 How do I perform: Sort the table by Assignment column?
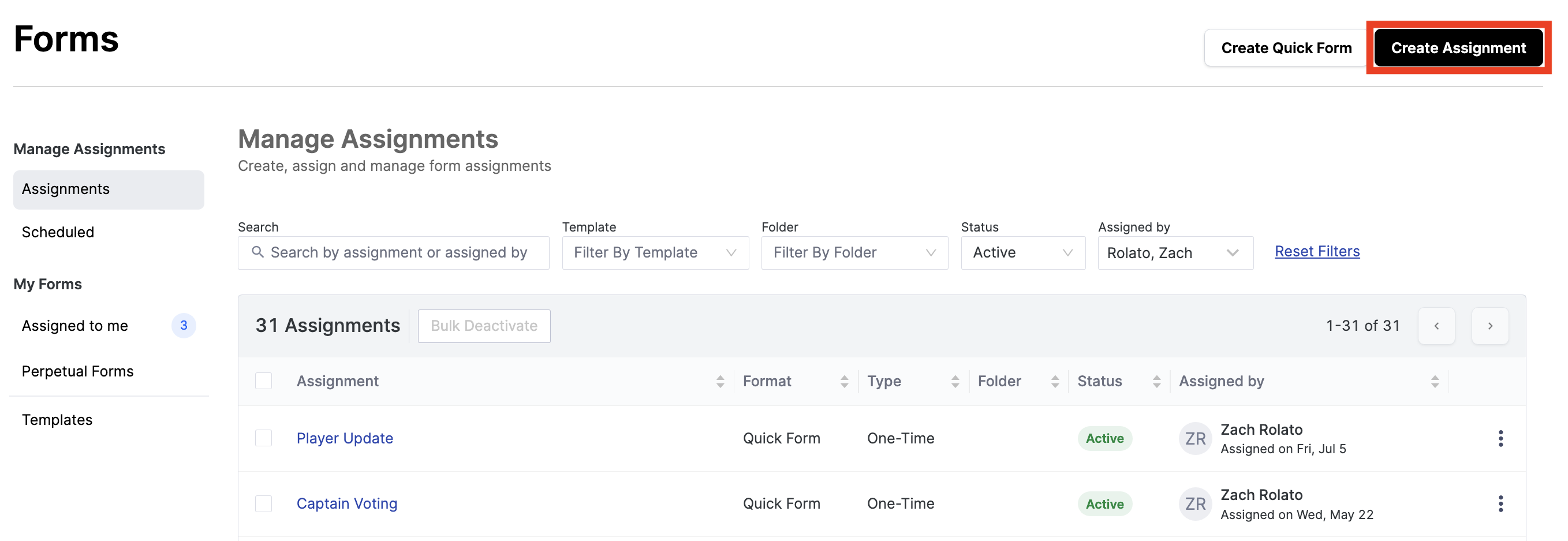point(720,381)
